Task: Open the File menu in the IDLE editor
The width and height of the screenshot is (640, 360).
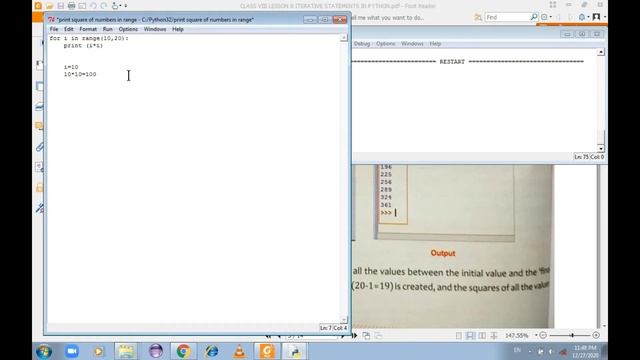Action: point(54,29)
